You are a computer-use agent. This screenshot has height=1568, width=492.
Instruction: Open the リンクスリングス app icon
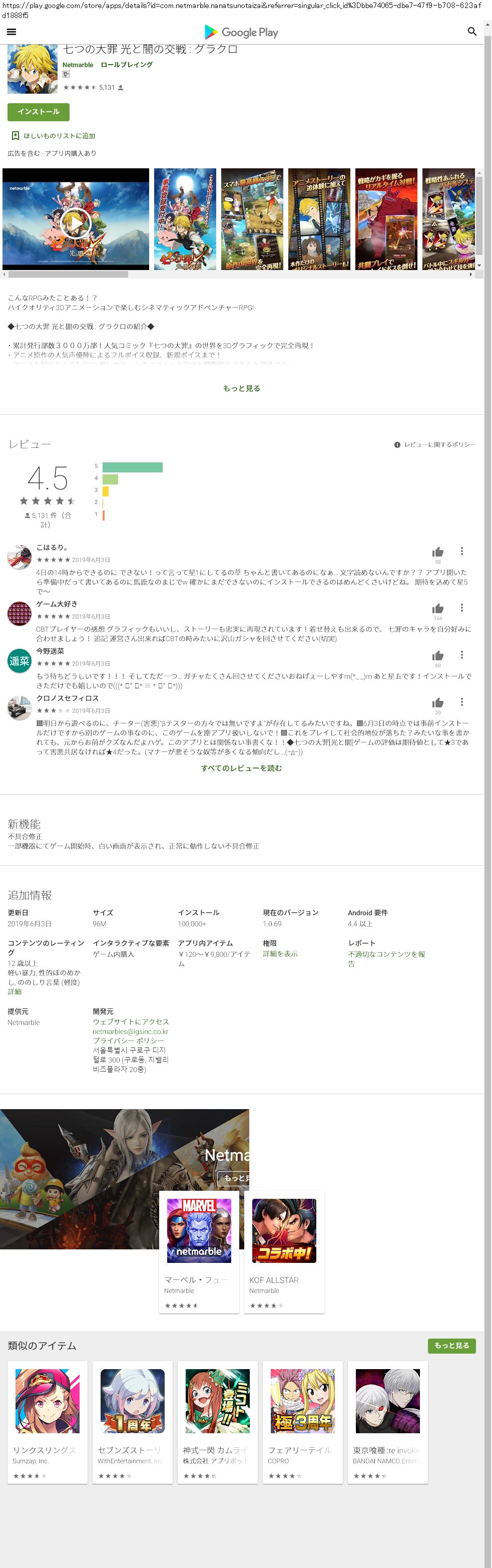48,1401
